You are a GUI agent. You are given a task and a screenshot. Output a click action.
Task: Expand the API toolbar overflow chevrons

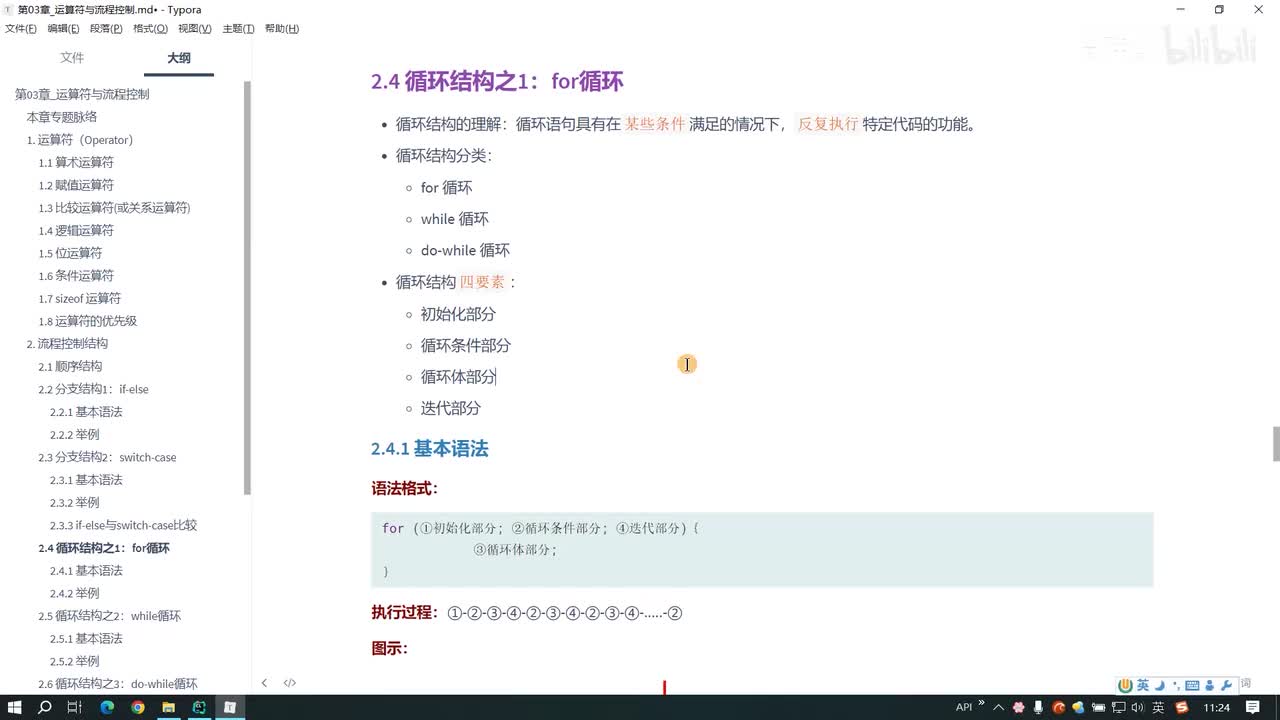981,703
